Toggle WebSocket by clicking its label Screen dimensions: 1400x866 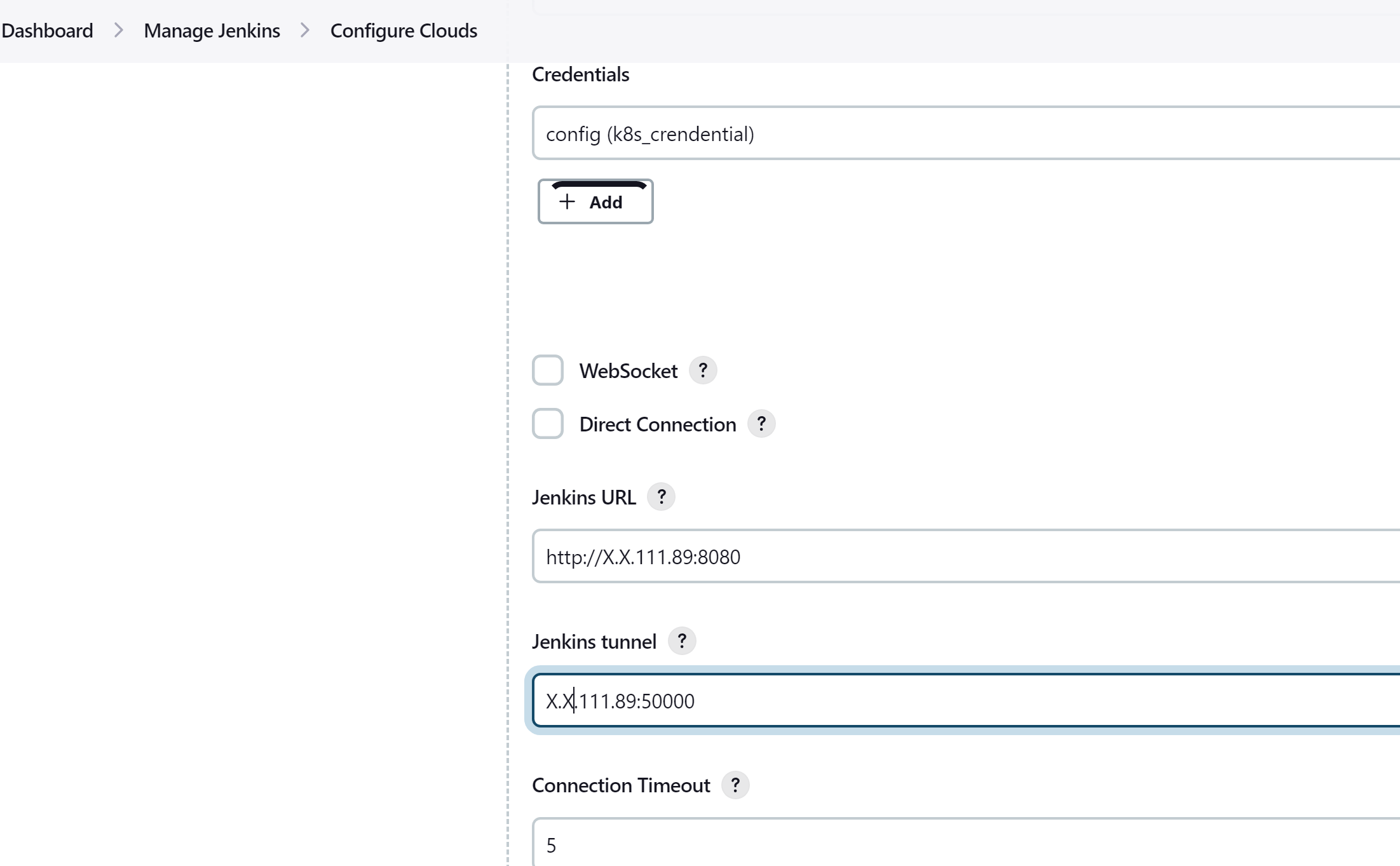[627, 370]
